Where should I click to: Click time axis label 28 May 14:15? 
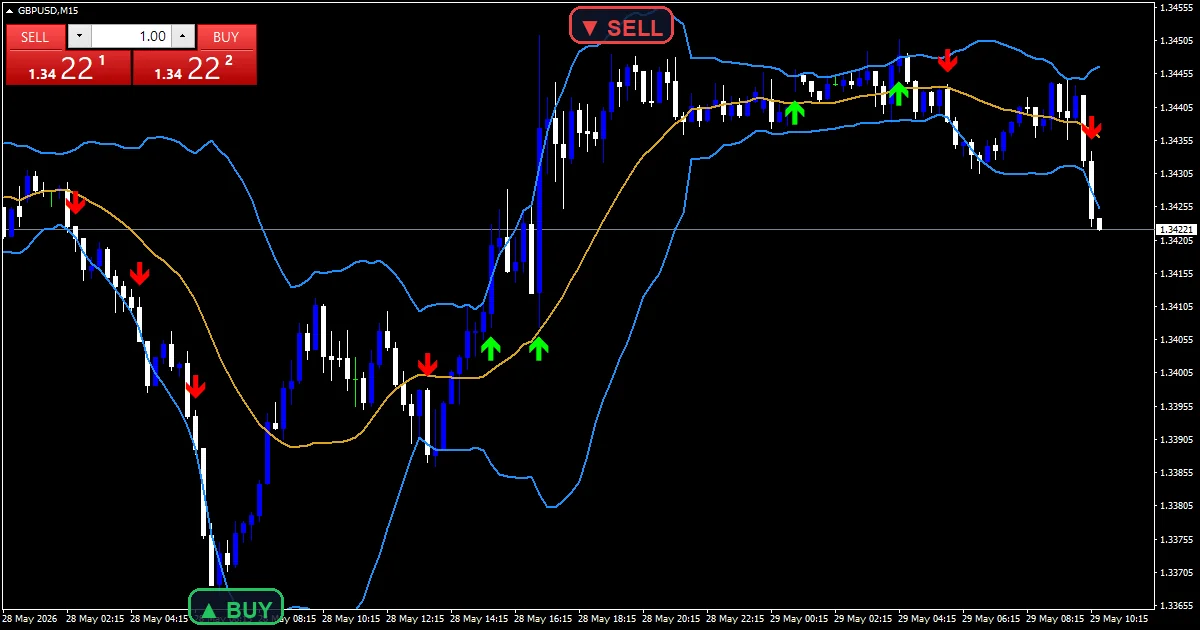[477, 619]
